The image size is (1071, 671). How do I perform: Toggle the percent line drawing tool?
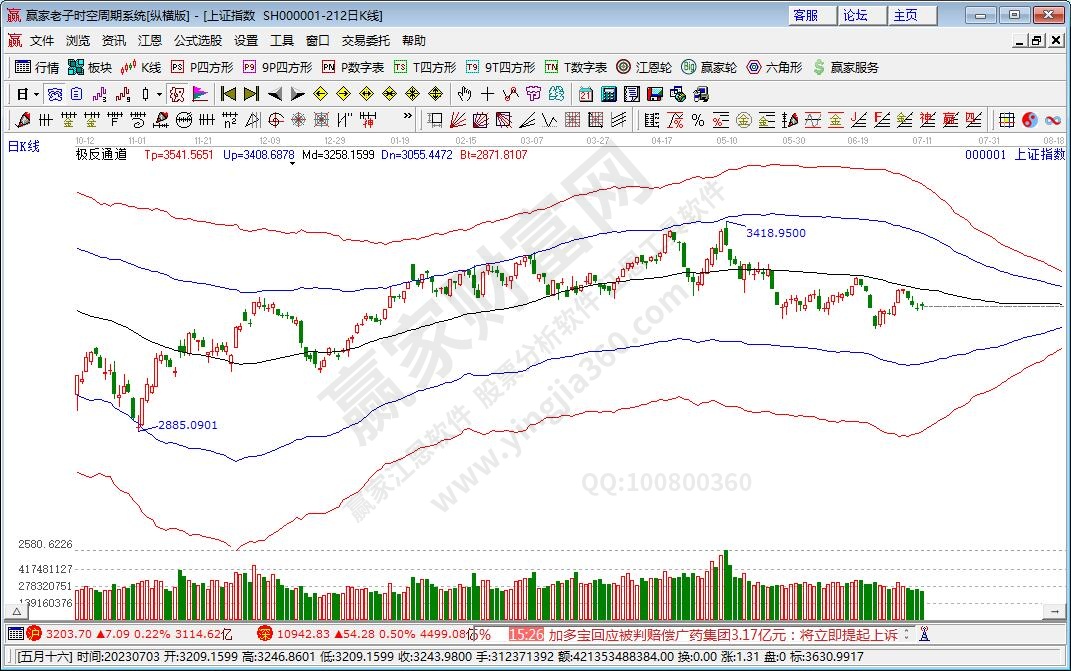tap(697, 121)
